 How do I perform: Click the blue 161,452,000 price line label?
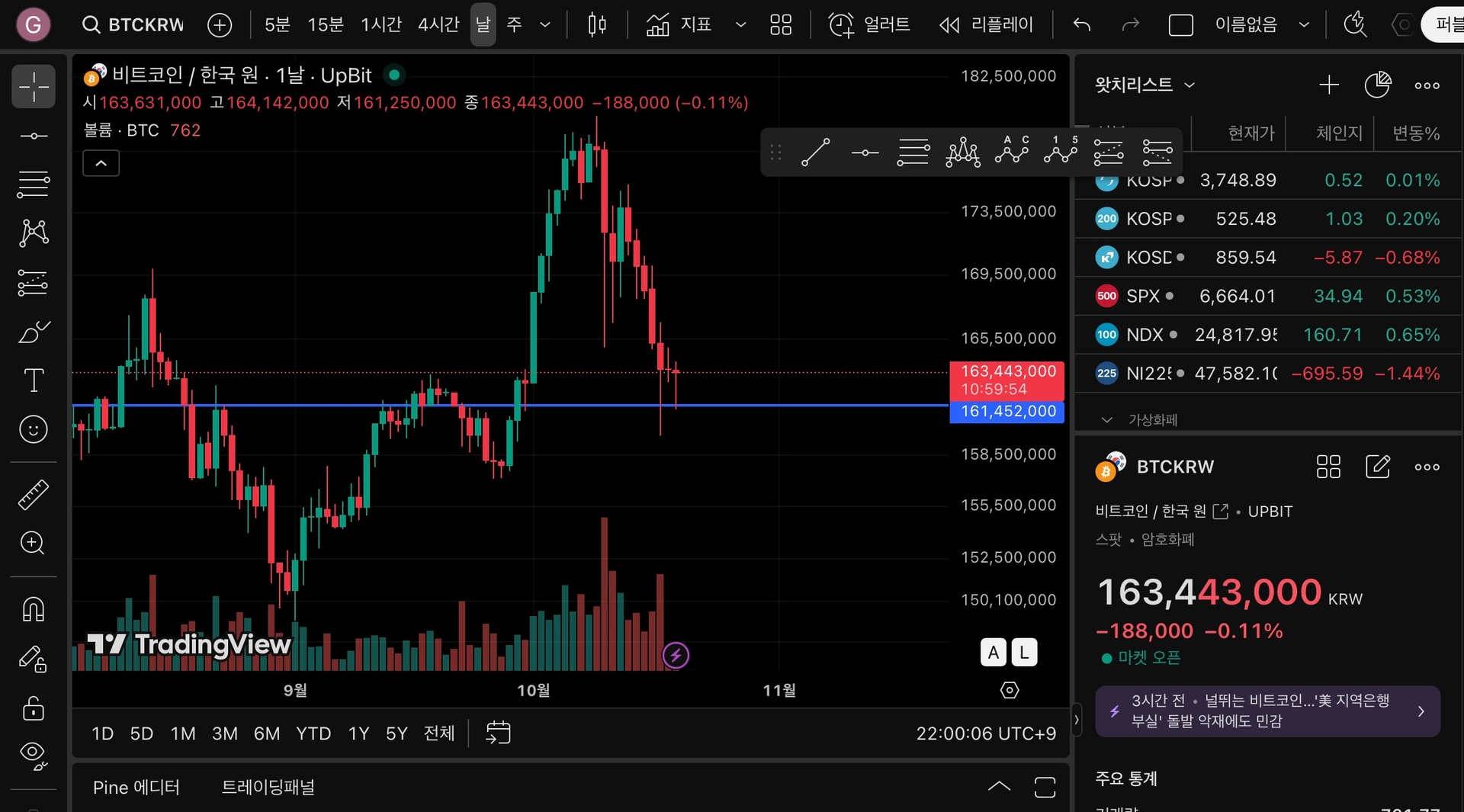[1007, 412]
